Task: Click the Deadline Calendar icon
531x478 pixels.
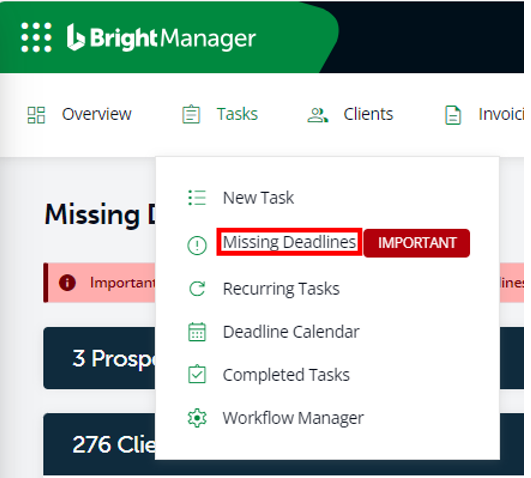Action: pos(197,332)
